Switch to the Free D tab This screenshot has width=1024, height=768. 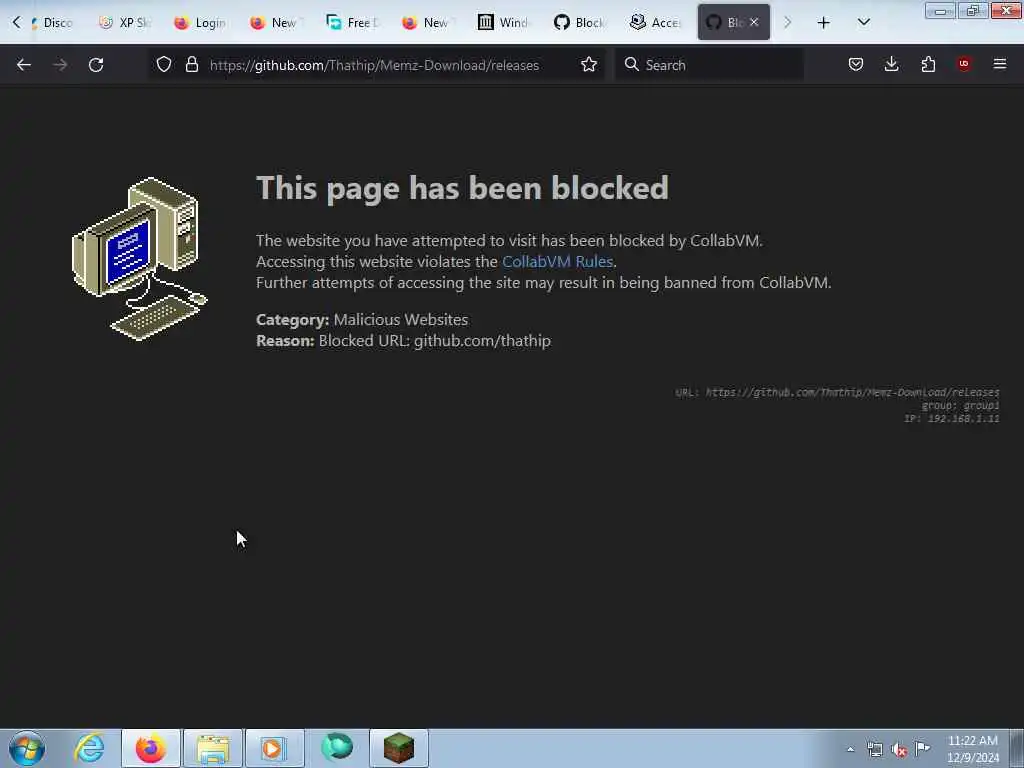[351, 23]
